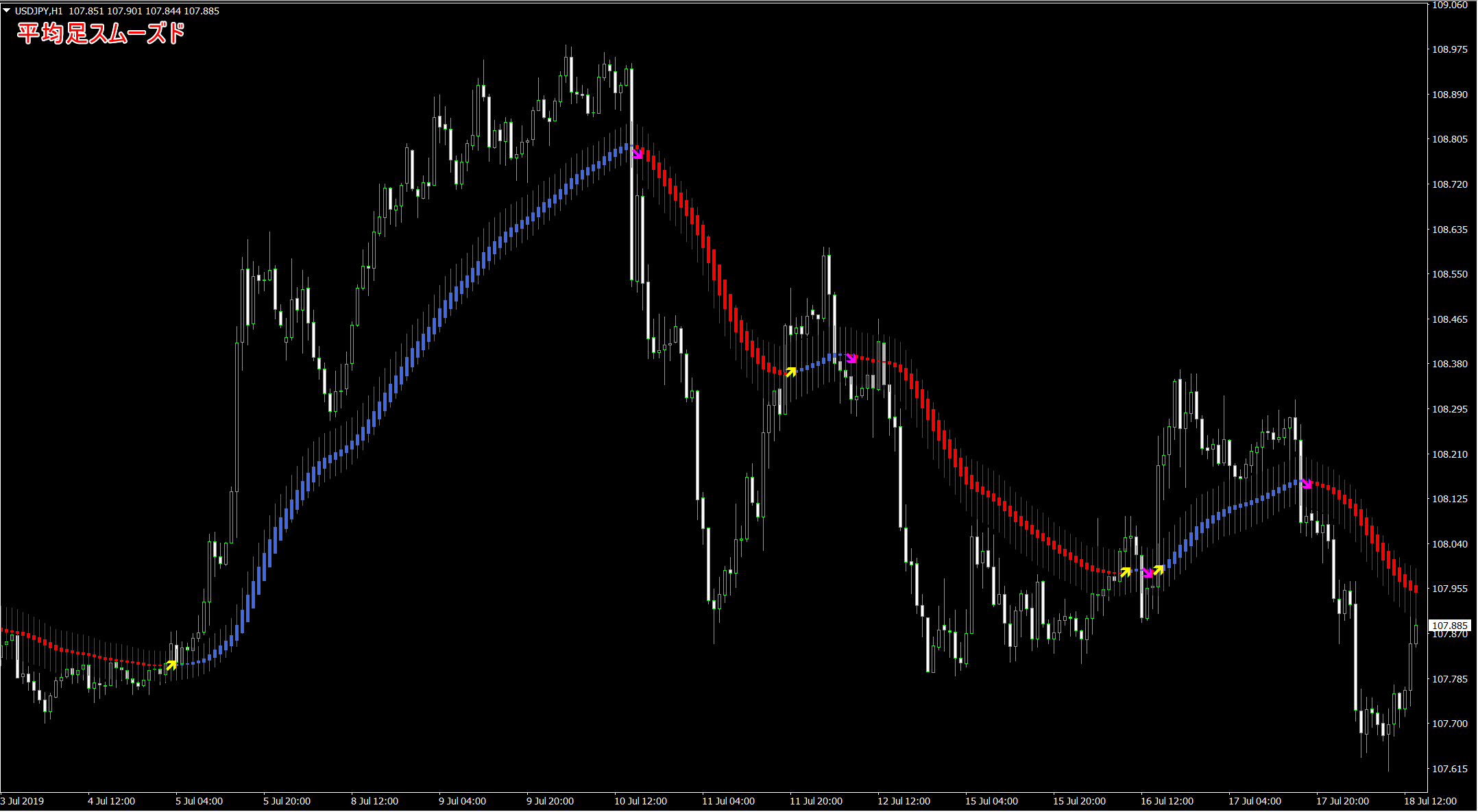
Task: Click the 10 Jul 12:00 time label
Action: [640, 801]
